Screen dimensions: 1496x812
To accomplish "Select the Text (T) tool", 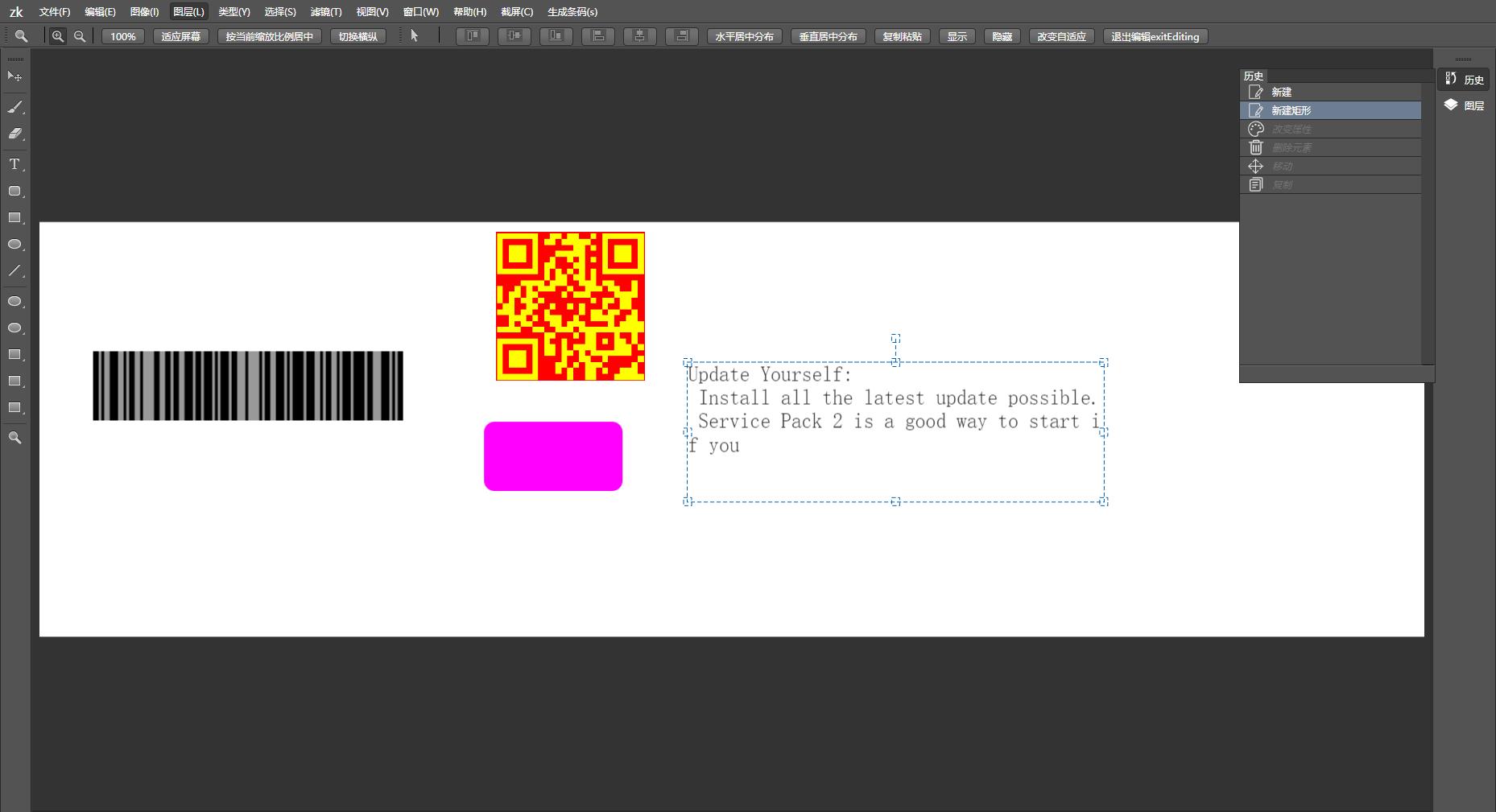I will (14, 164).
